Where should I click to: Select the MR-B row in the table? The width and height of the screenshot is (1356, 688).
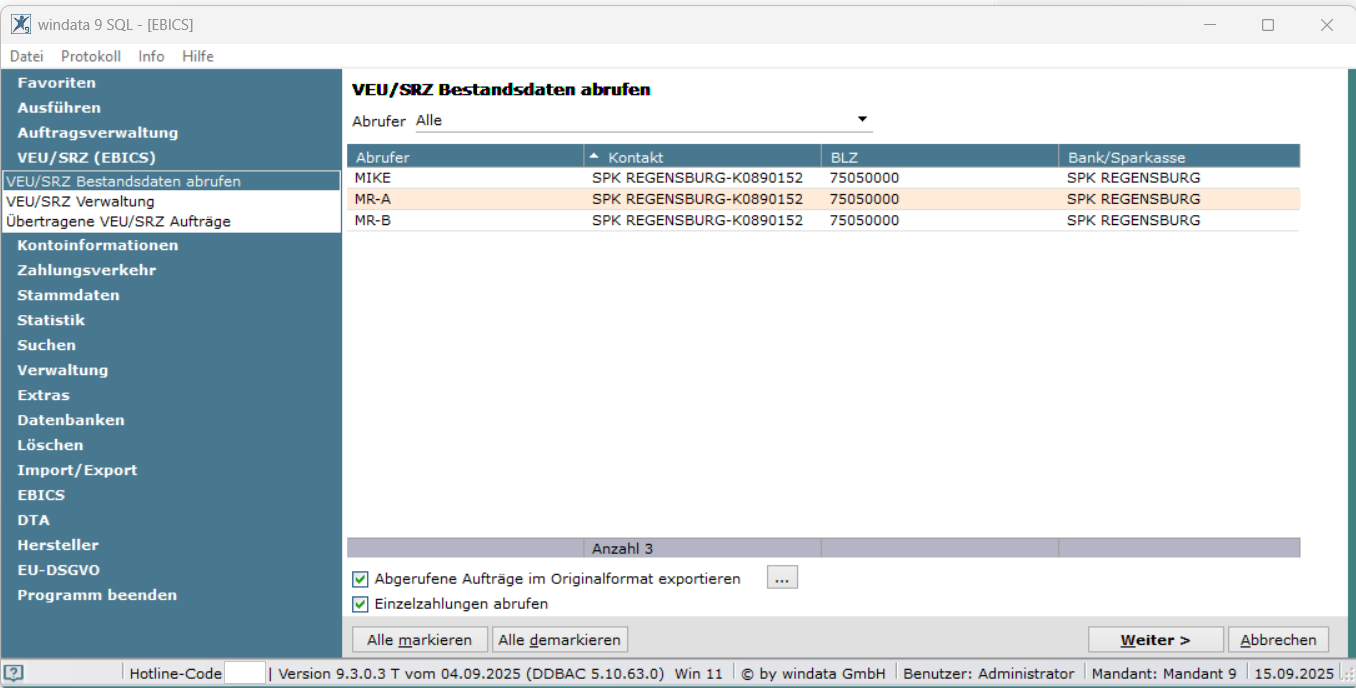point(823,220)
